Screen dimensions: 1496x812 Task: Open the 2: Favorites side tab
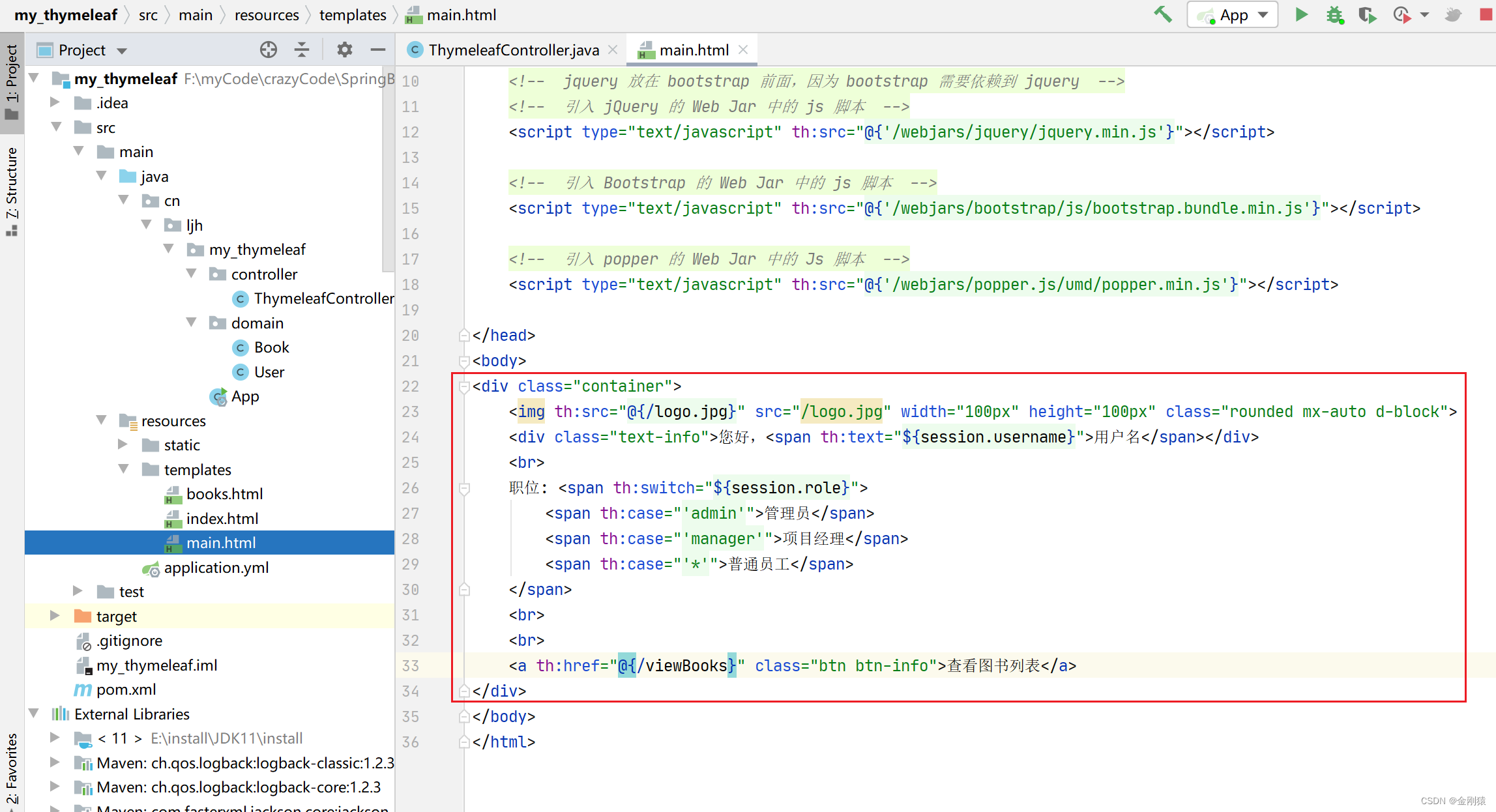tap(12, 769)
